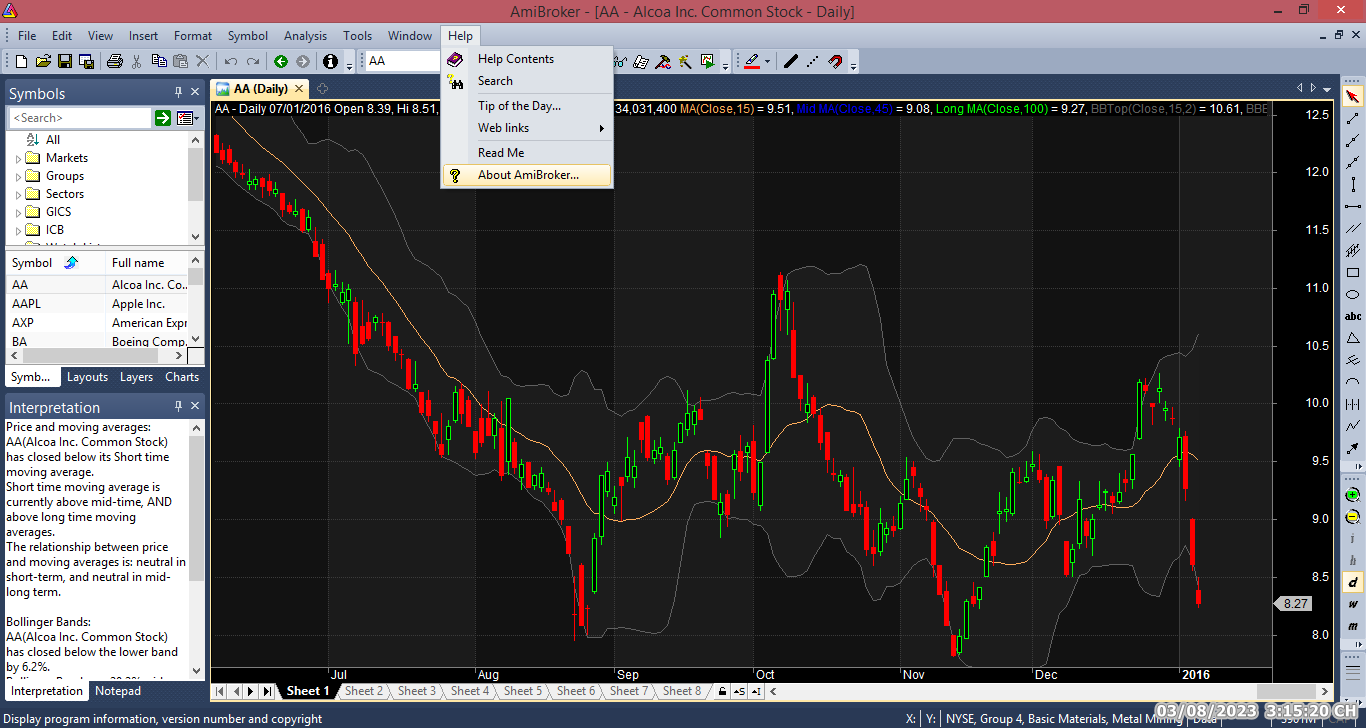Click the Full name column header
The image size is (1366, 728).
[x=146, y=263]
